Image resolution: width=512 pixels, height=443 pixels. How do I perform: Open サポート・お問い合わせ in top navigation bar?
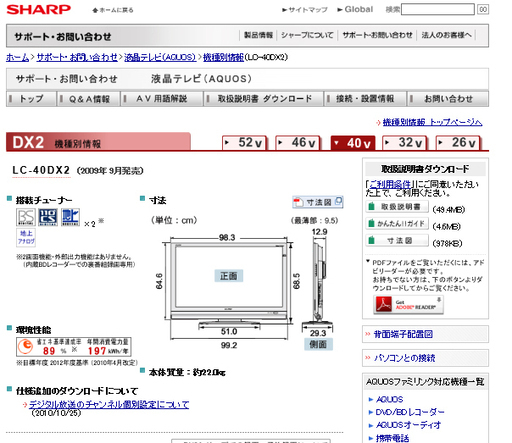[377, 35]
